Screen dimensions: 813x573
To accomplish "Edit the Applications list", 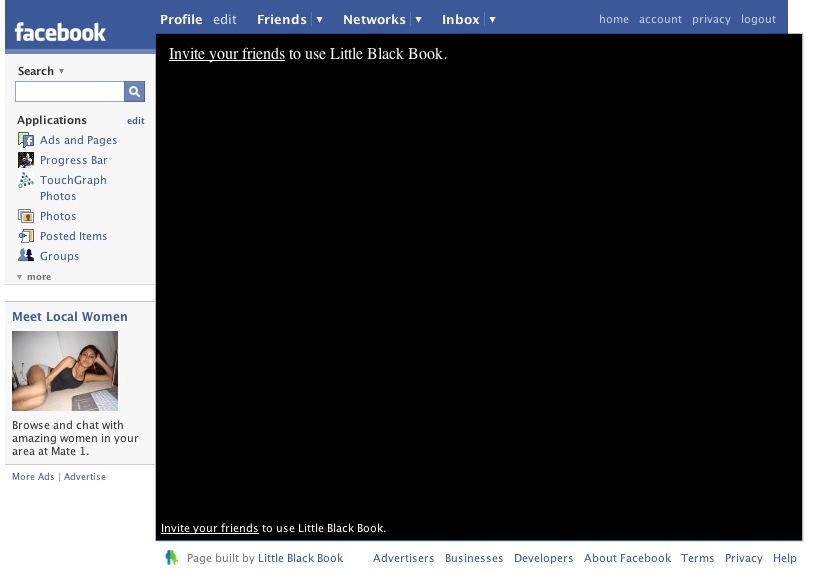I will click(136, 121).
